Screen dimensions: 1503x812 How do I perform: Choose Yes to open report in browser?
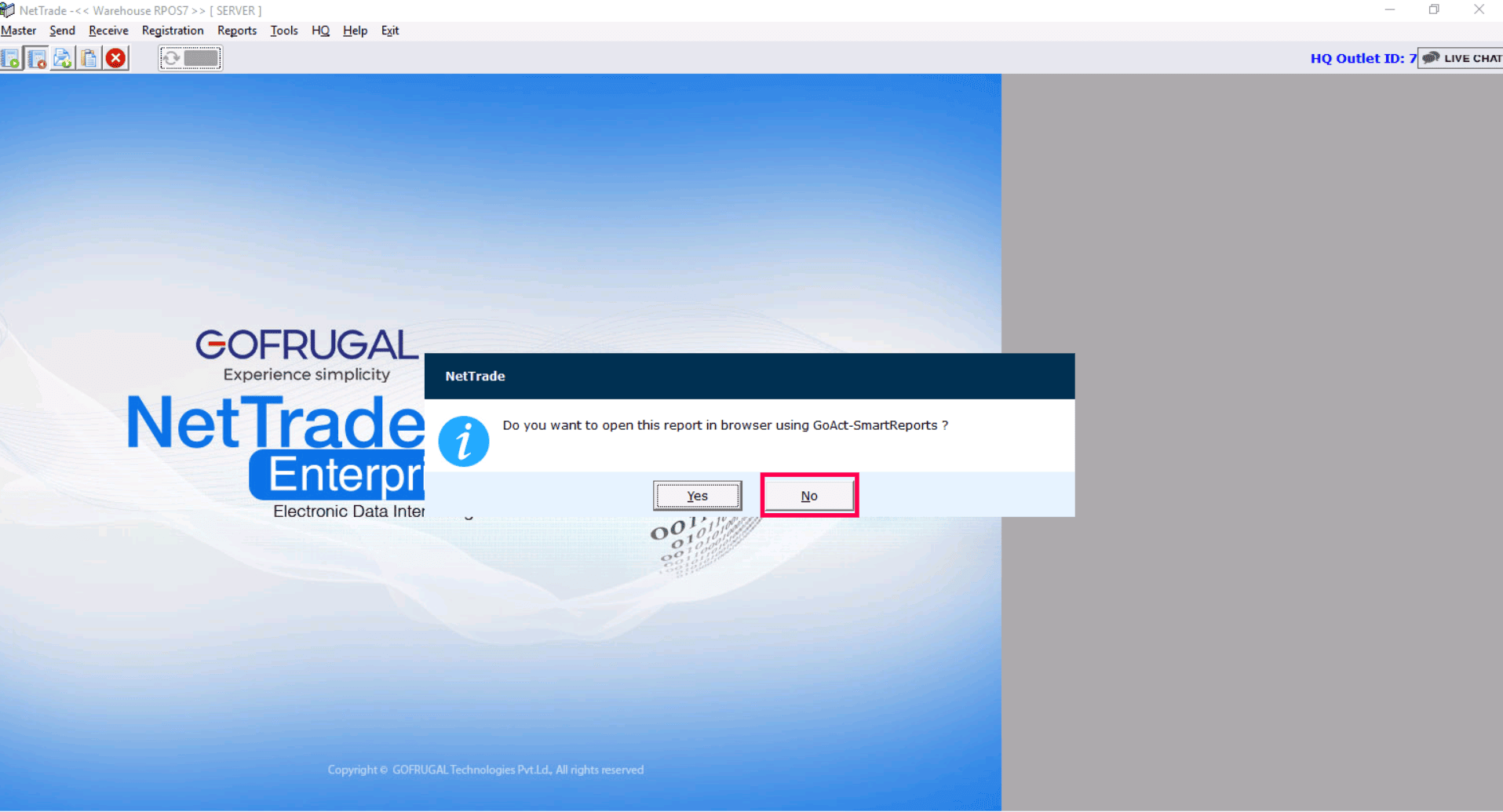tap(698, 496)
